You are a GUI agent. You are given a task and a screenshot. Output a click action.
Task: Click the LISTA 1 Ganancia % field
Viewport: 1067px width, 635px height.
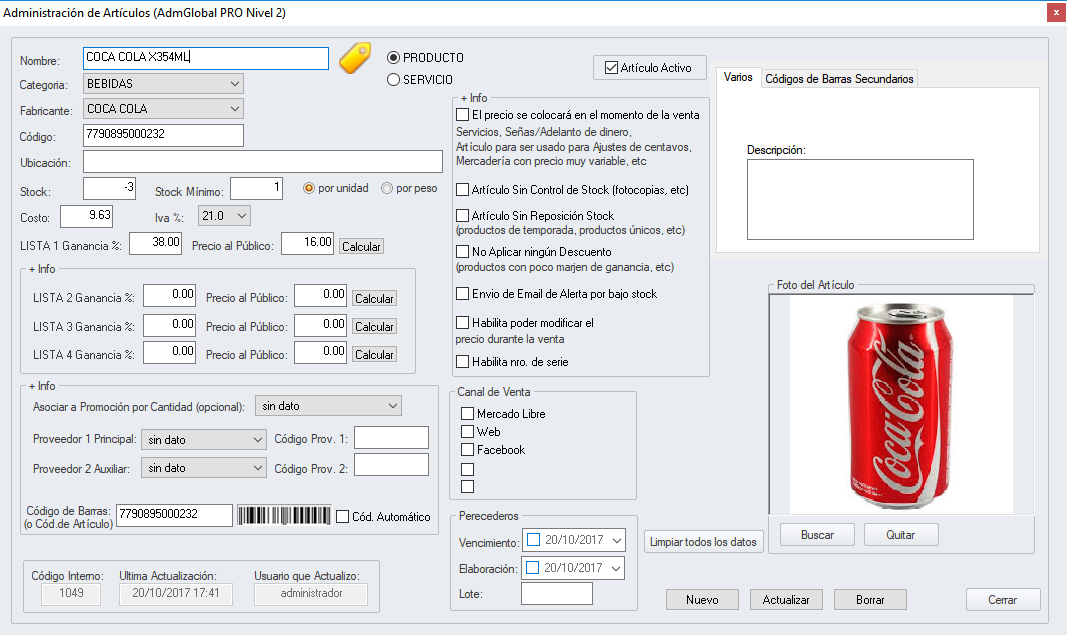(x=156, y=244)
